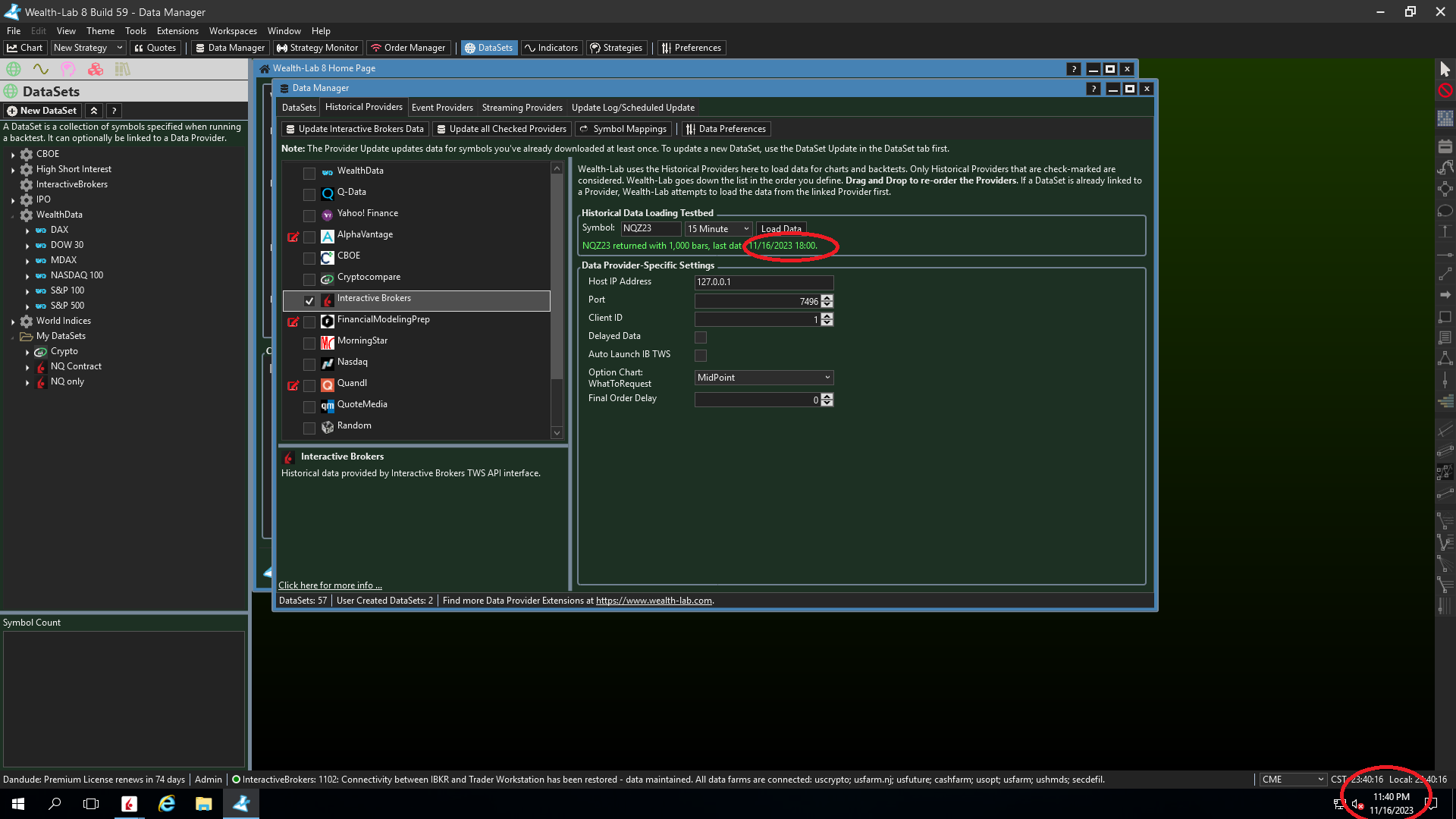This screenshot has width=1456, height=819.
Task: Expand the NASDAQ 100 tree node
Action: pyautogui.click(x=27, y=276)
